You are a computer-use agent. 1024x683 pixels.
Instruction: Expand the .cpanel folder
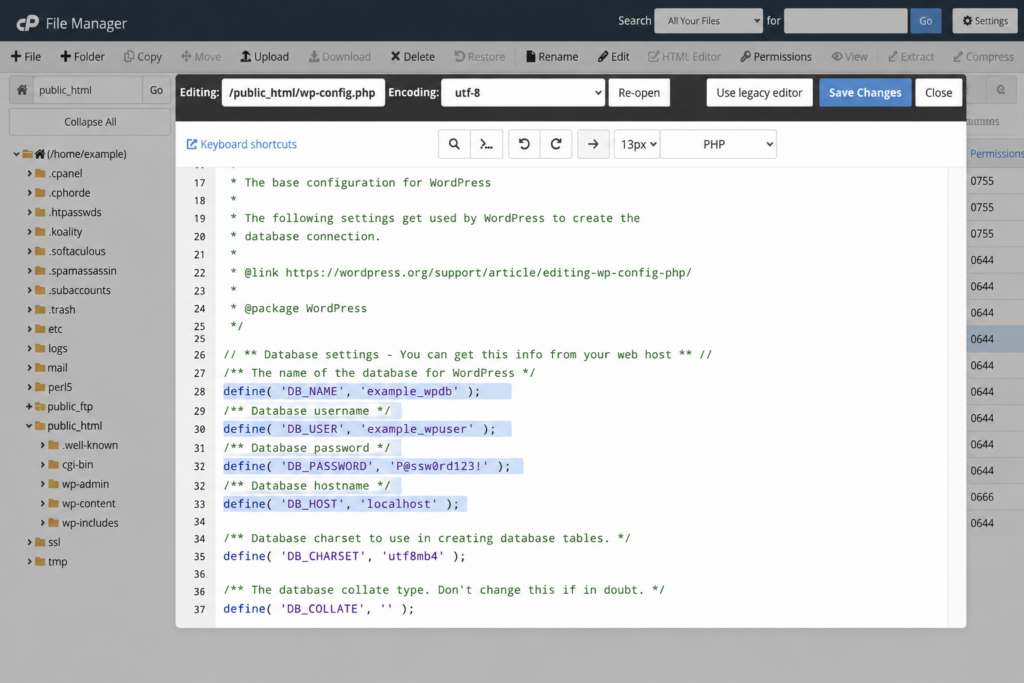tap(29, 174)
